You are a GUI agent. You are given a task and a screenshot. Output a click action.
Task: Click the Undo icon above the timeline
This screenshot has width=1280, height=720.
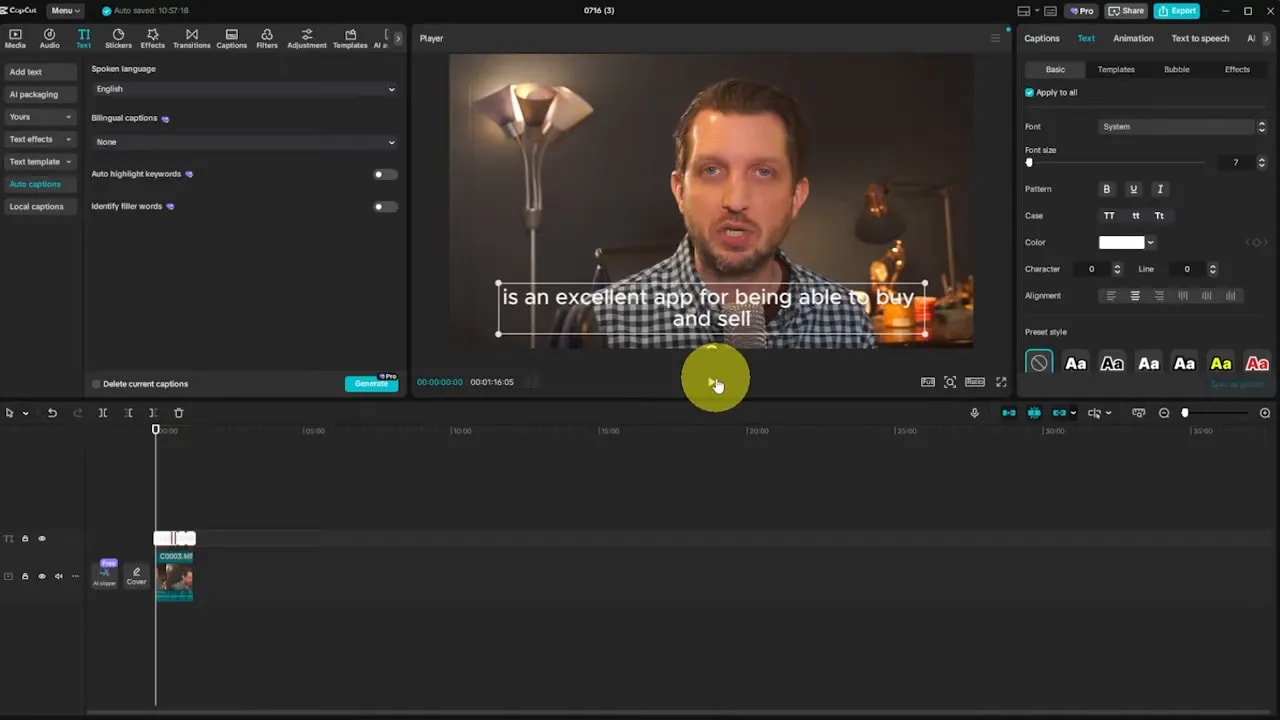51,412
